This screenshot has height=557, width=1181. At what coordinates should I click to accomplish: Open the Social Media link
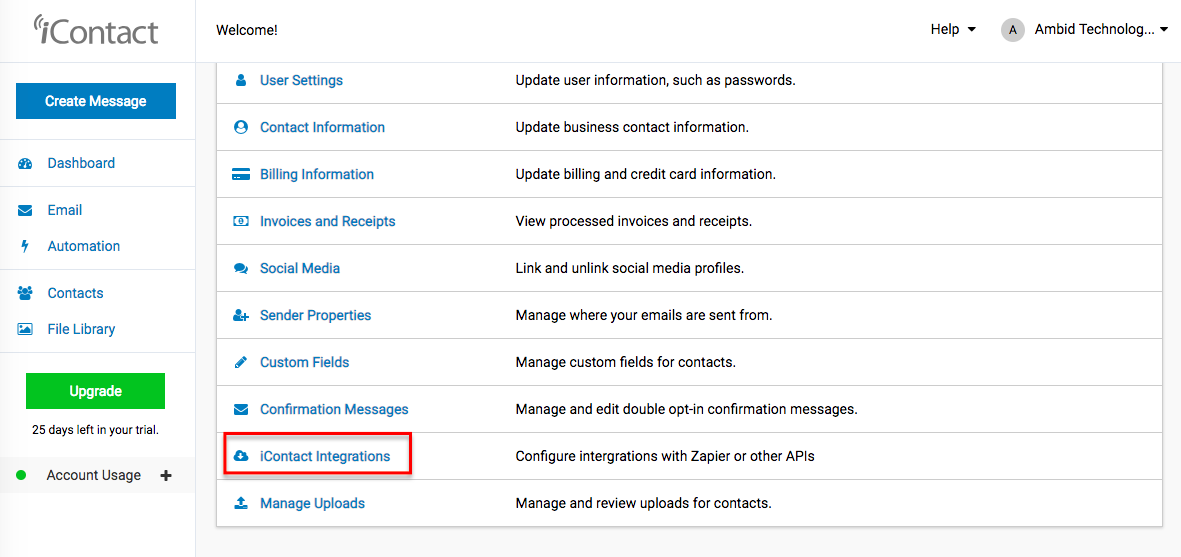[300, 268]
